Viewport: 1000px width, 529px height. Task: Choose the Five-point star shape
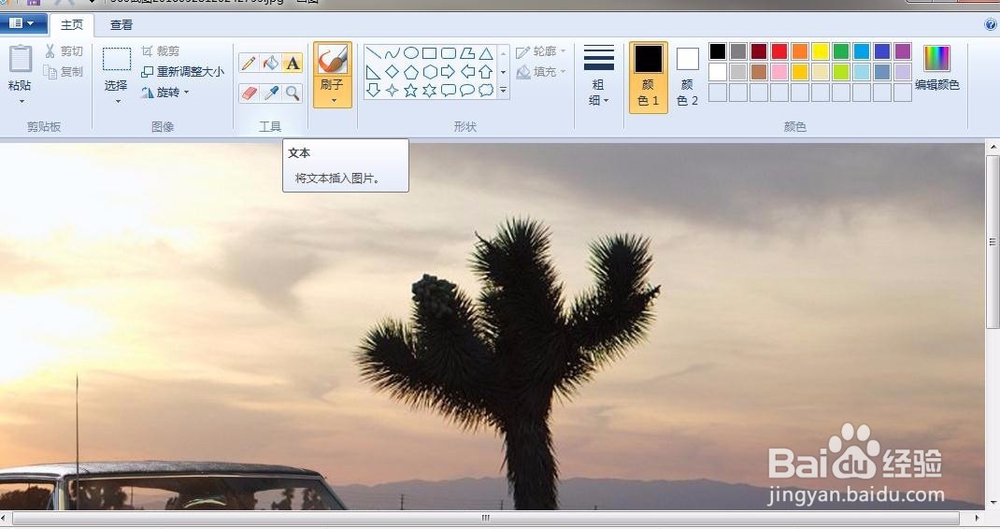[411, 90]
